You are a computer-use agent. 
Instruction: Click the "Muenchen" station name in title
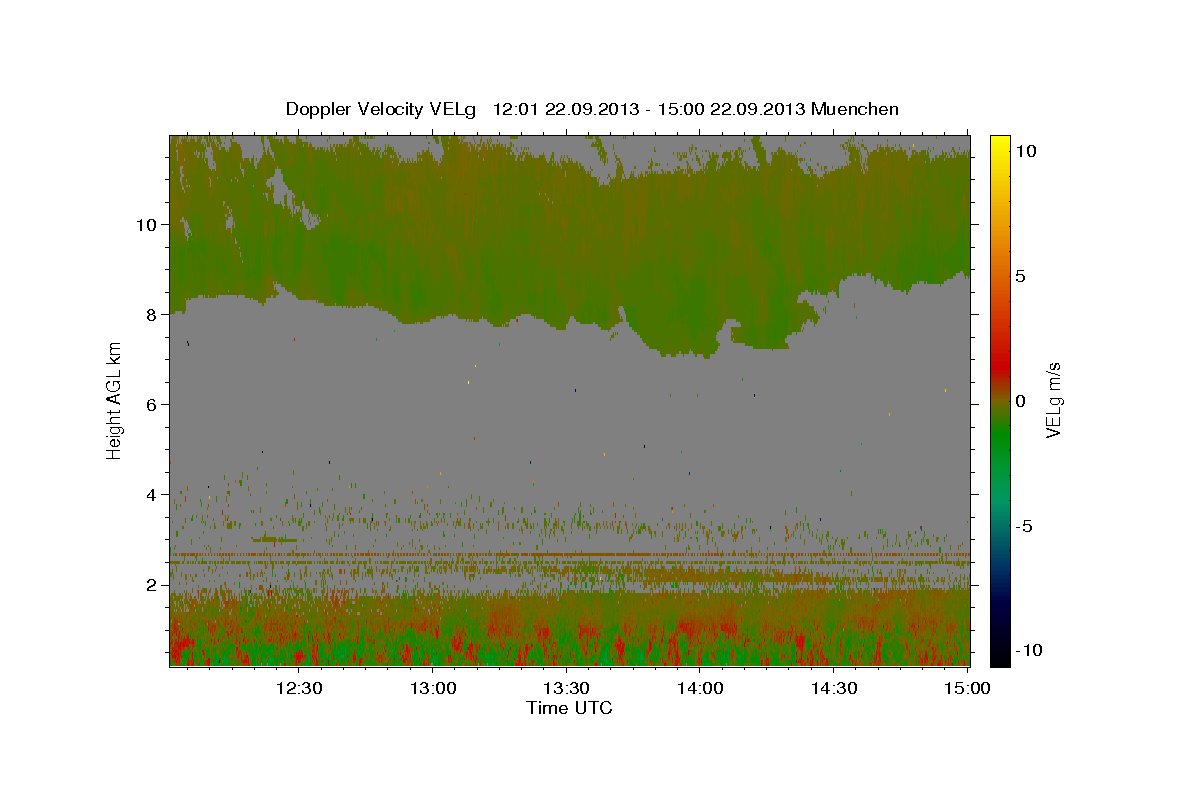tap(856, 109)
